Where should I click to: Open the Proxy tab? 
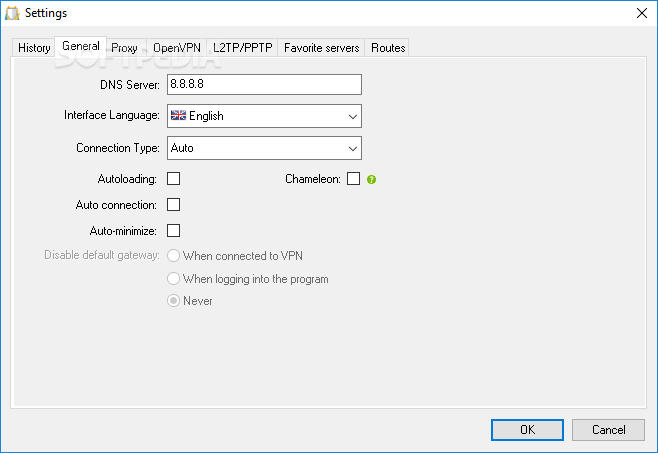click(125, 48)
